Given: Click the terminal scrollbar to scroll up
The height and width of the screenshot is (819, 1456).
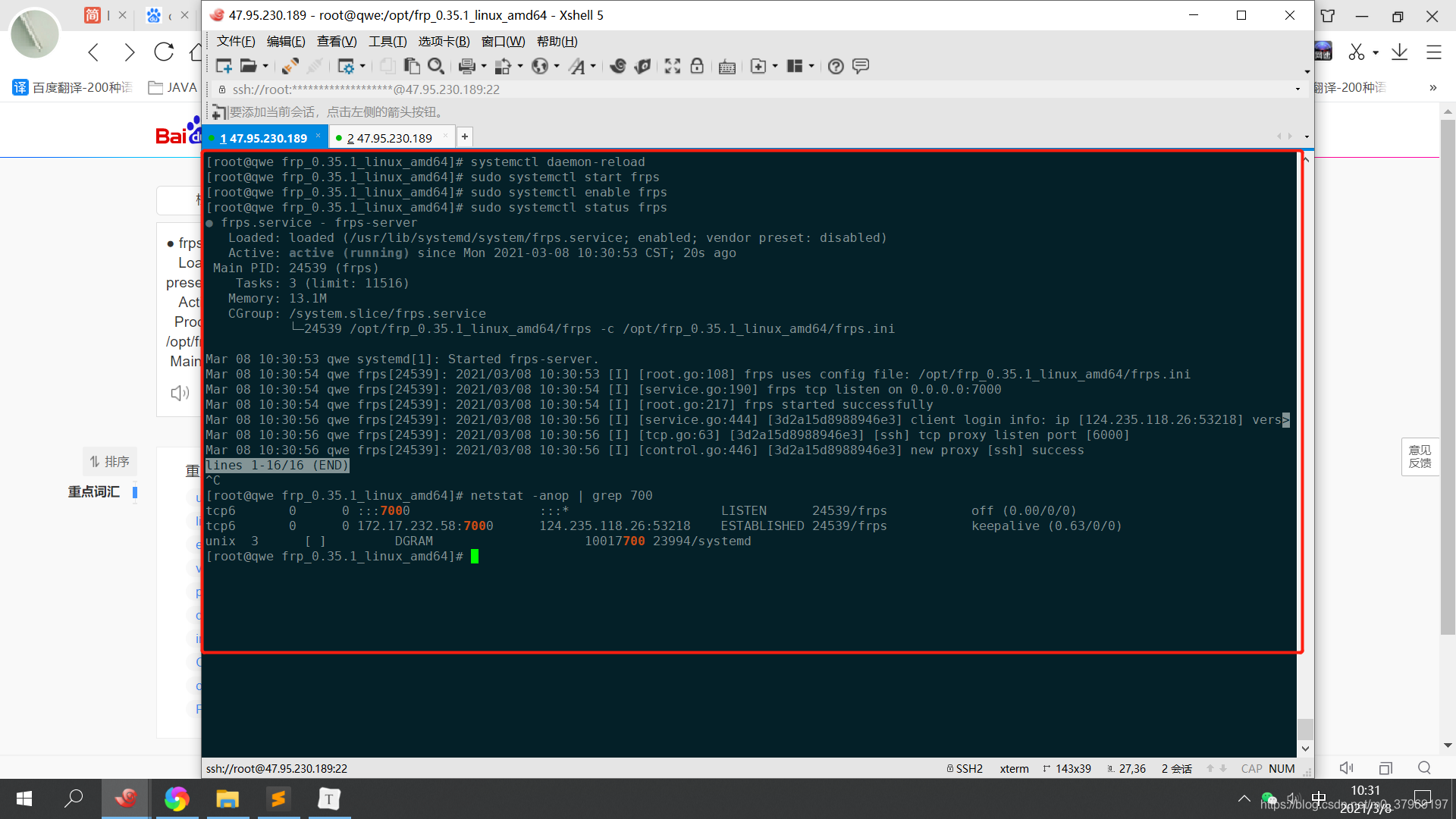Looking at the screenshot, I should tap(1307, 159).
